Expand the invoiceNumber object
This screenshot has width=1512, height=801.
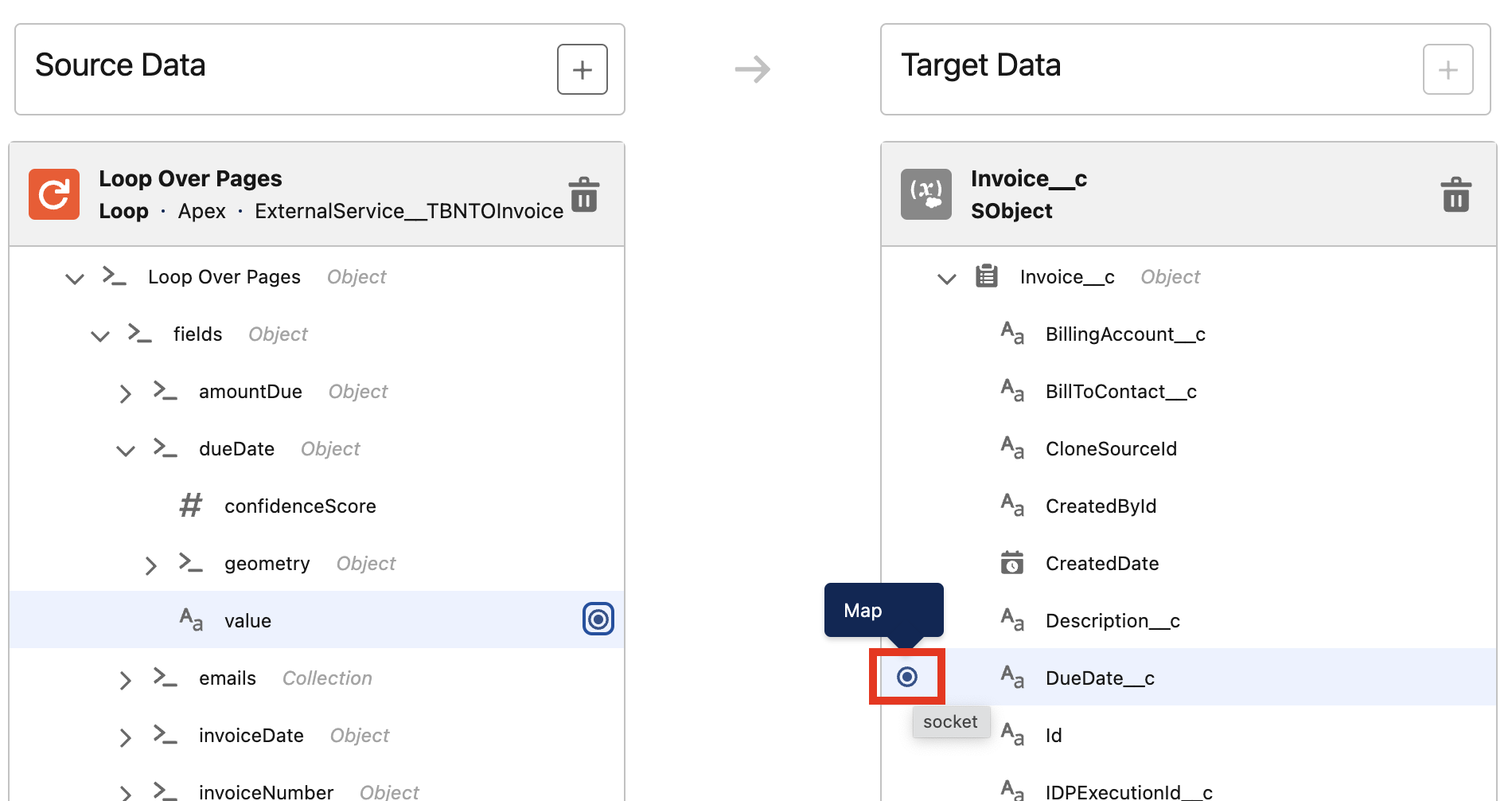point(125,792)
